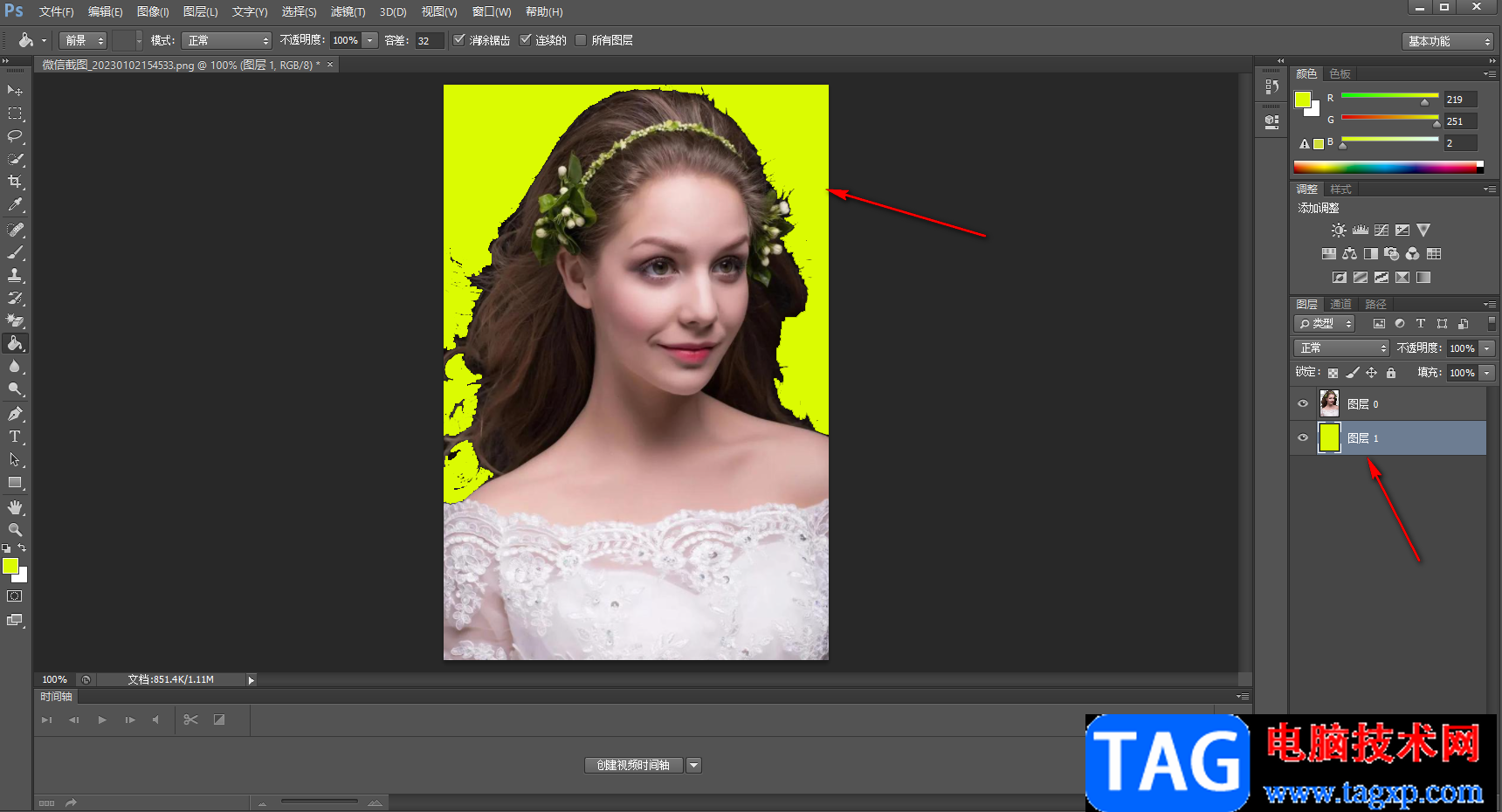Hide layer 图层 0
Image resolution: width=1502 pixels, height=812 pixels.
click(1303, 403)
